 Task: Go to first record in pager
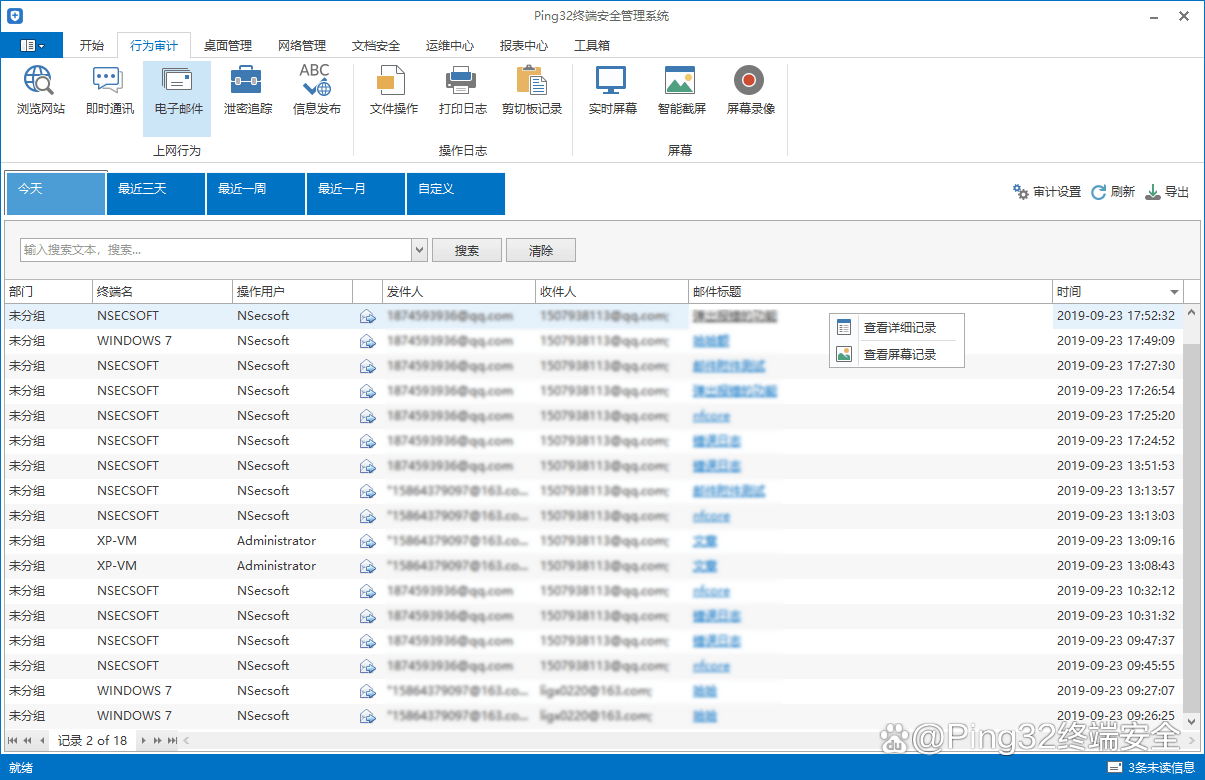point(13,741)
